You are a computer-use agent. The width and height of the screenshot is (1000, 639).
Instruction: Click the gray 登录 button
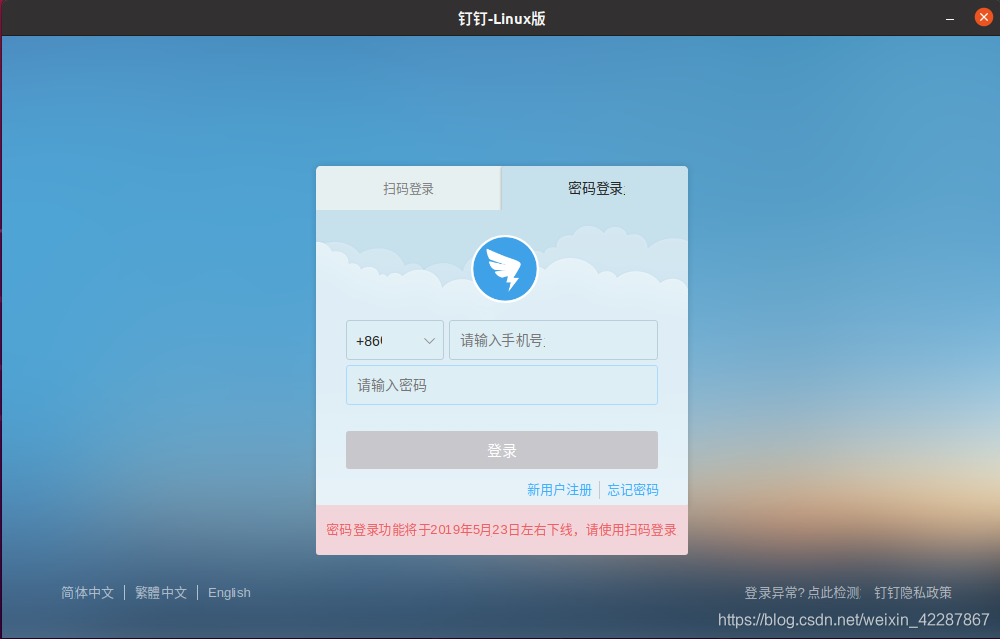502,450
